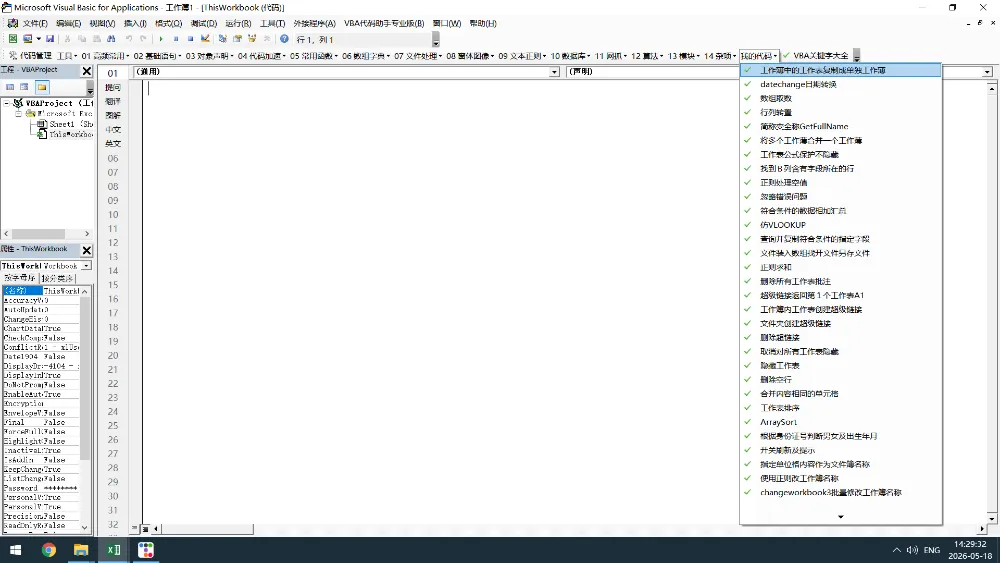Switch to Excel using View Microsoft Excel icon

[13, 39]
